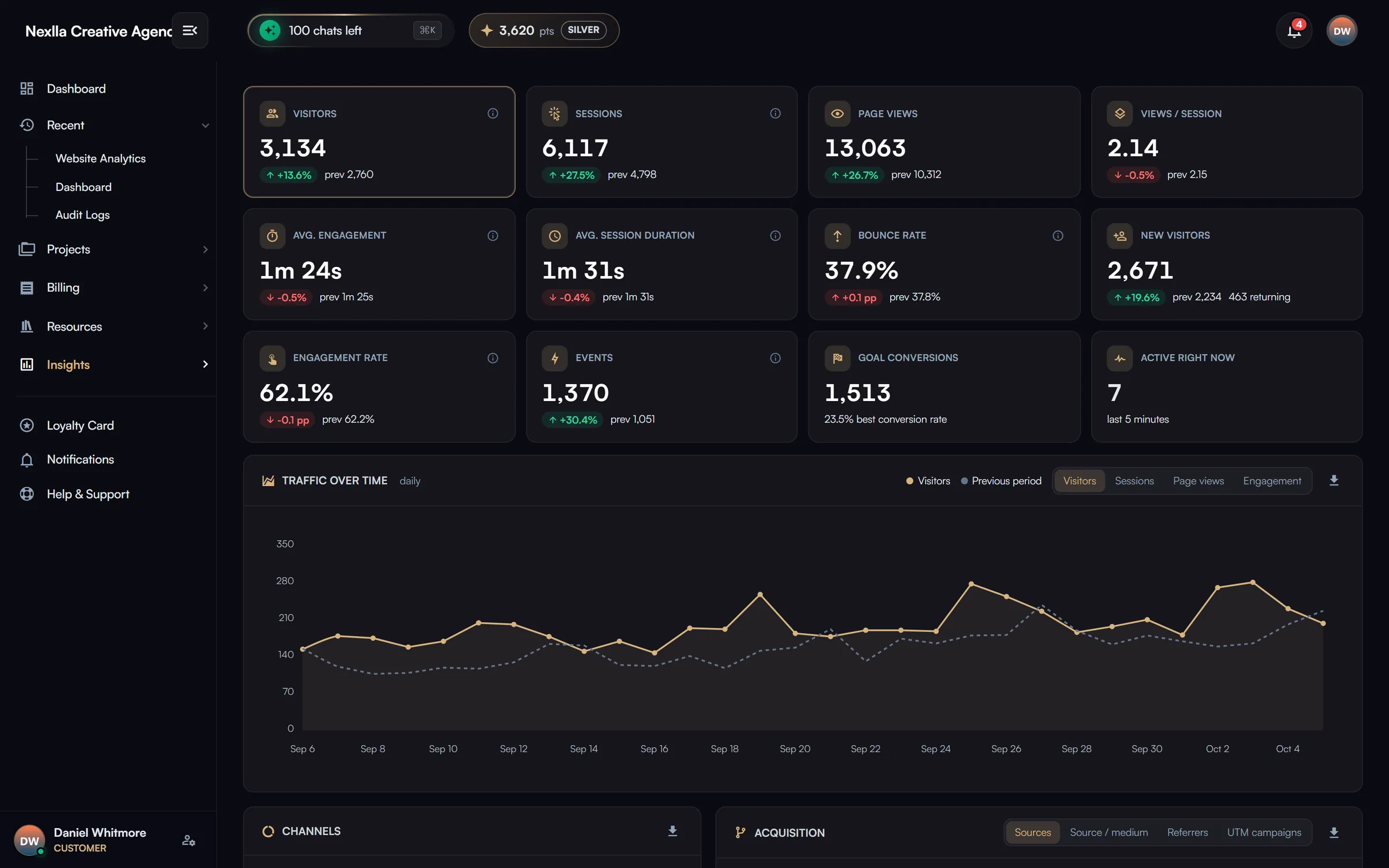Toggle the Visitors series in chart legend
Viewport: 1389px width, 868px height.
pos(928,481)
